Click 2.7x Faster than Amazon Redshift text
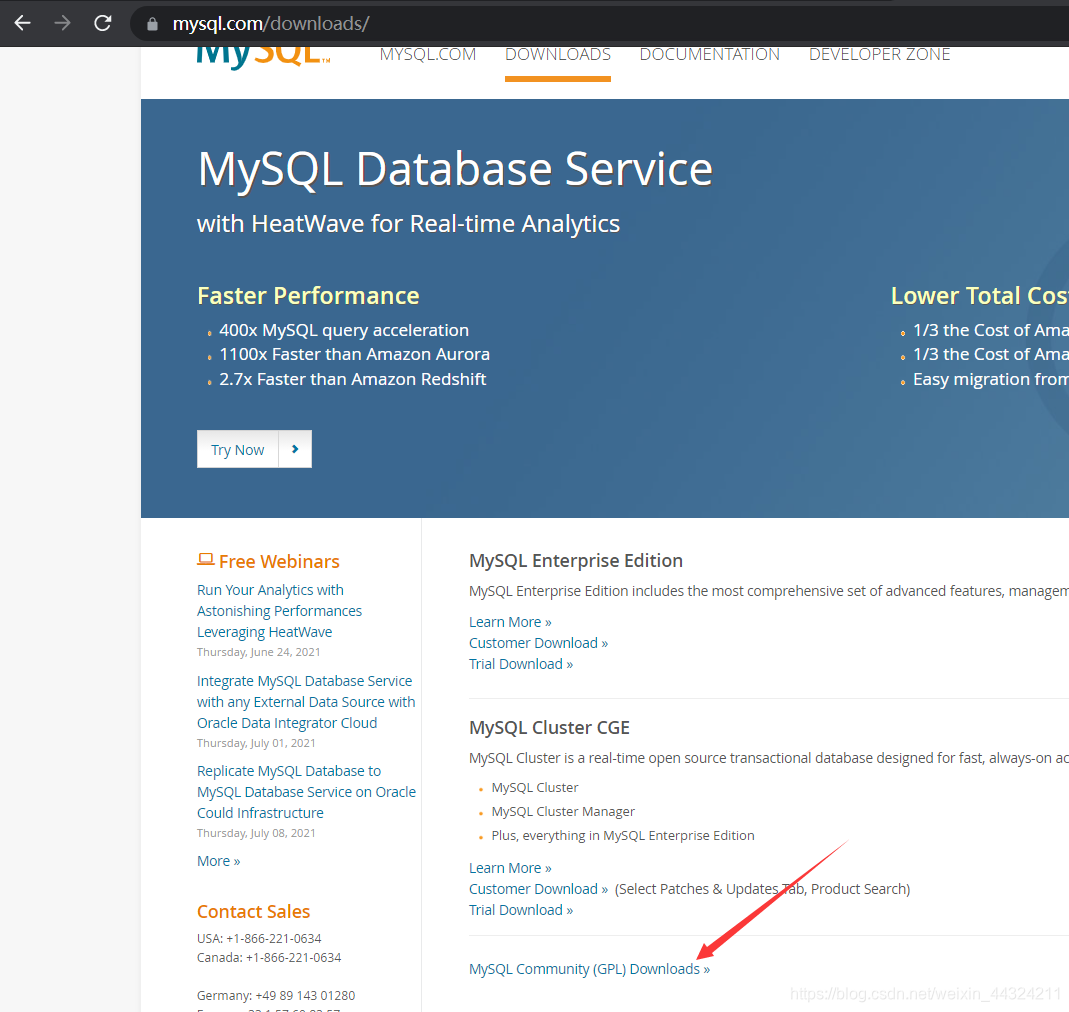This screenshot has height=1012, width=1069. [352, 379]
